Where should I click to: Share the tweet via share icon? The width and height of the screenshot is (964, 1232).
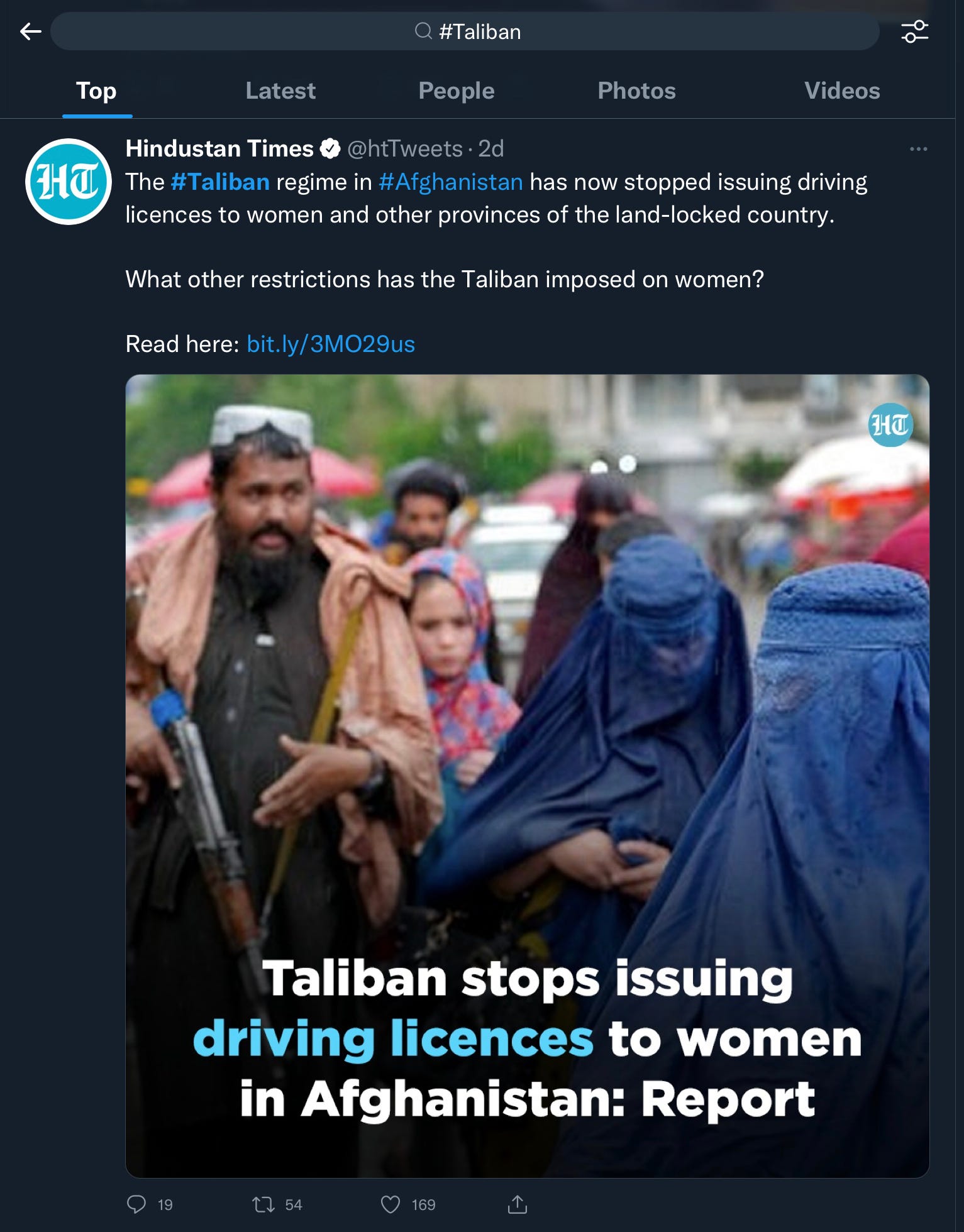tap(517, 1204)
